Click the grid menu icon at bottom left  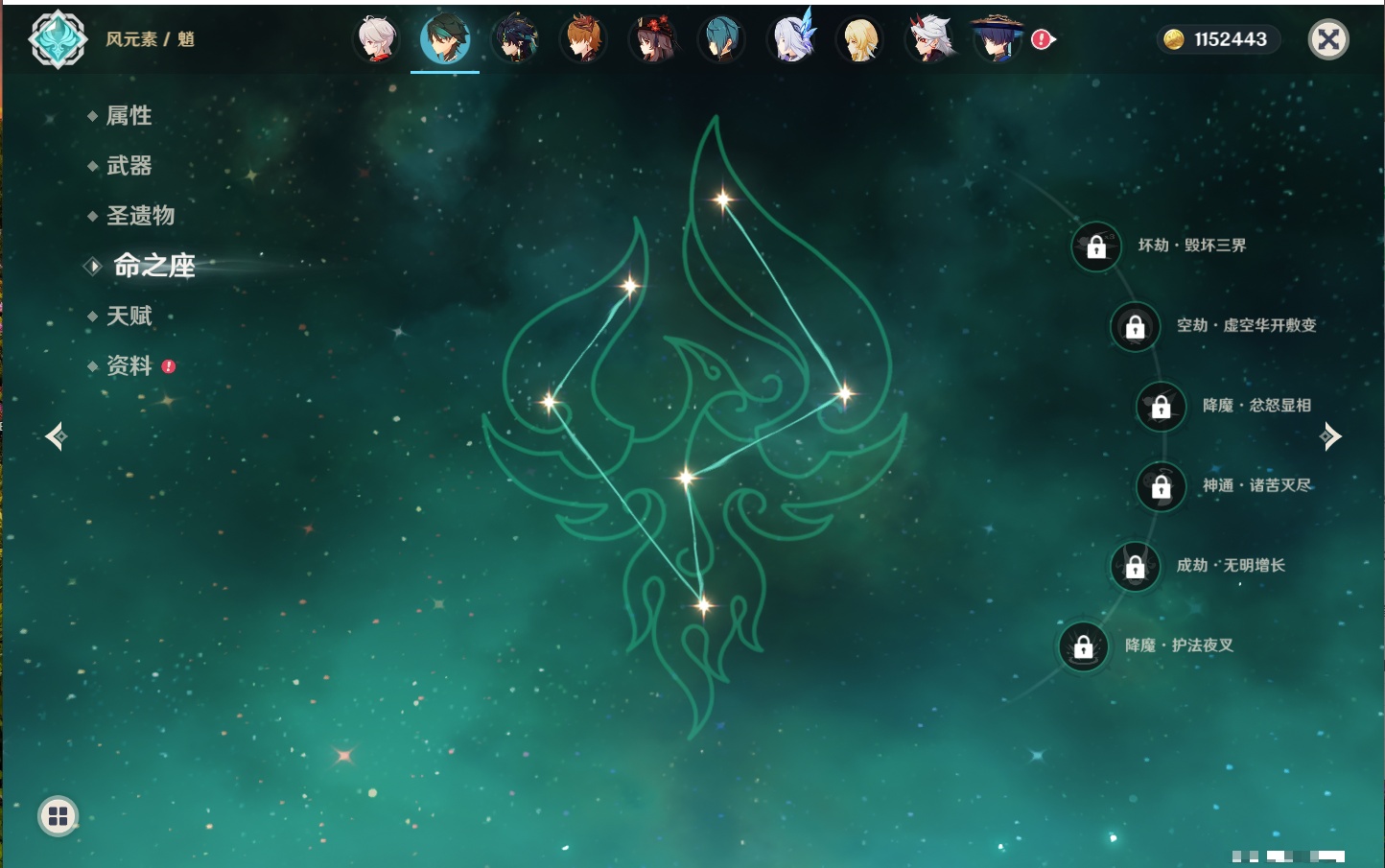point(58,816)
